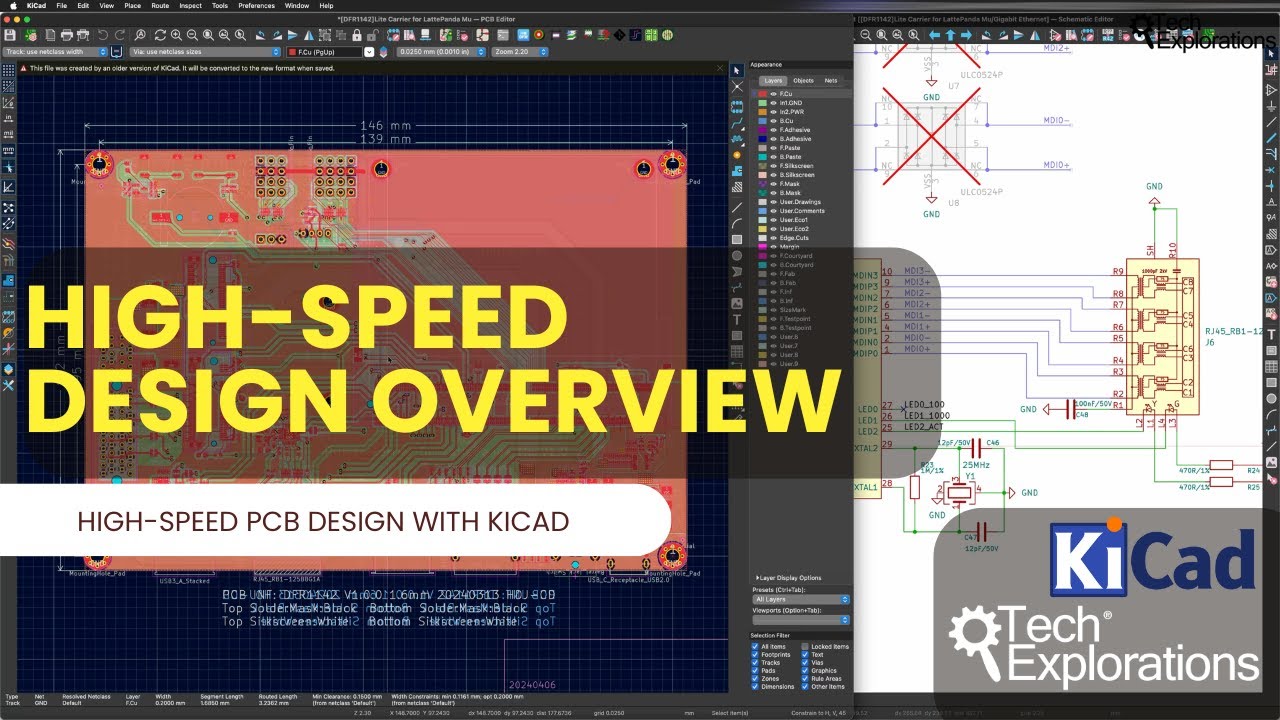Click the Zoom In magnifier icon

(176, 34)
